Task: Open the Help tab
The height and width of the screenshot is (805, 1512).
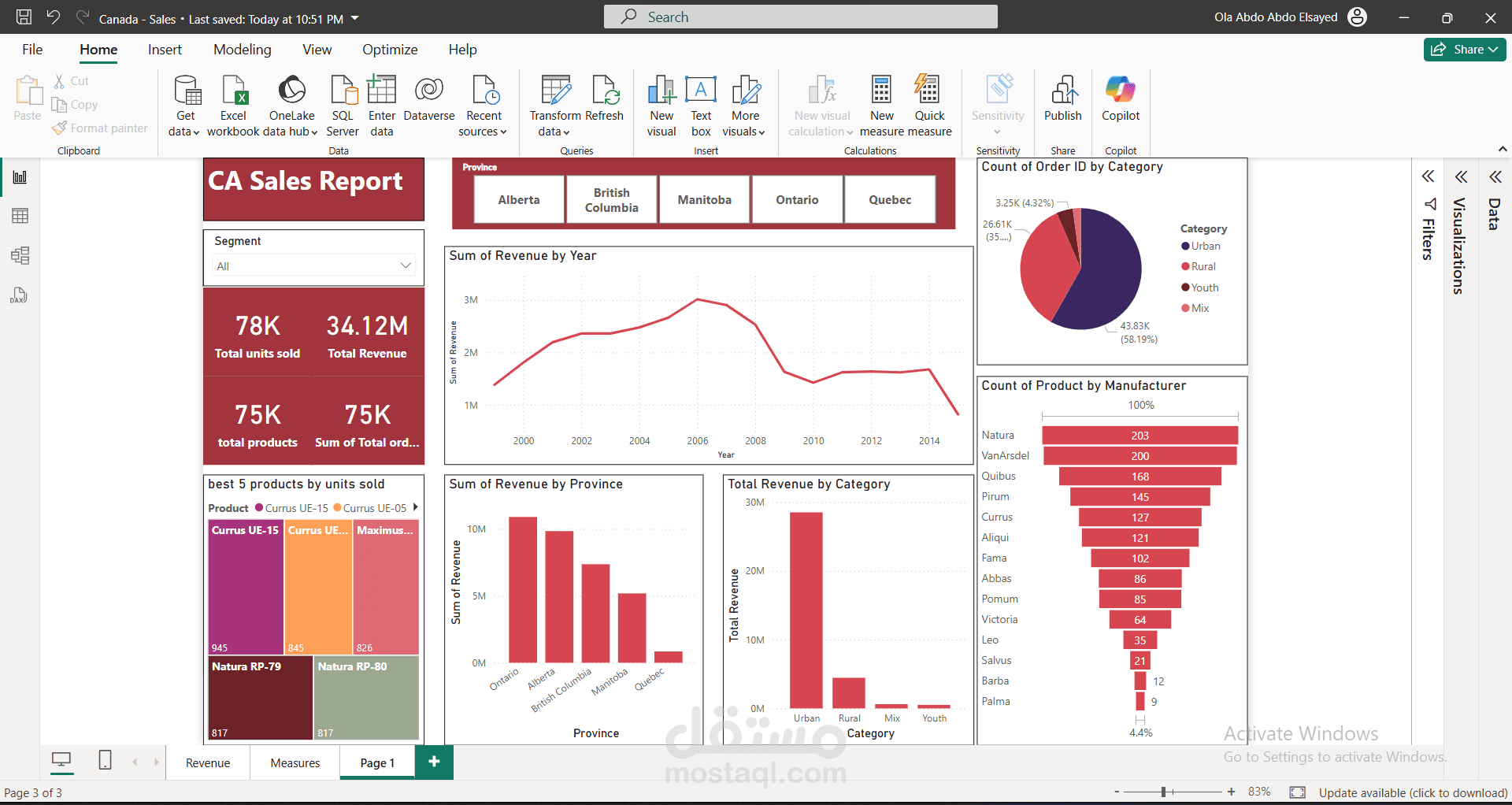Action: tap(463, 50)
